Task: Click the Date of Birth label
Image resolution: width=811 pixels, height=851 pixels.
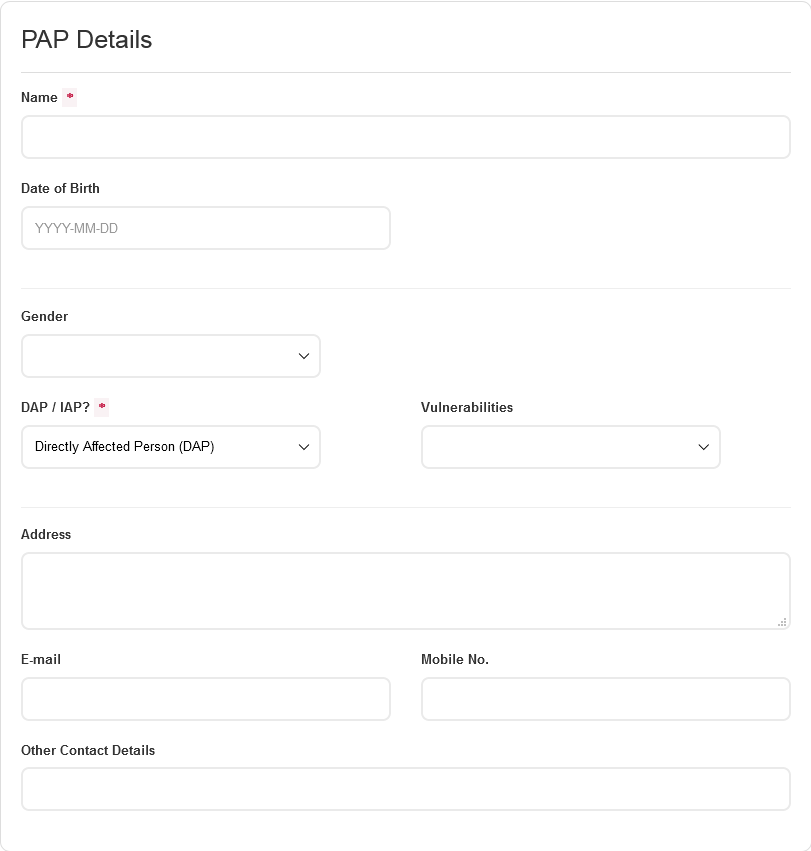Action: (x=60, y=188)
